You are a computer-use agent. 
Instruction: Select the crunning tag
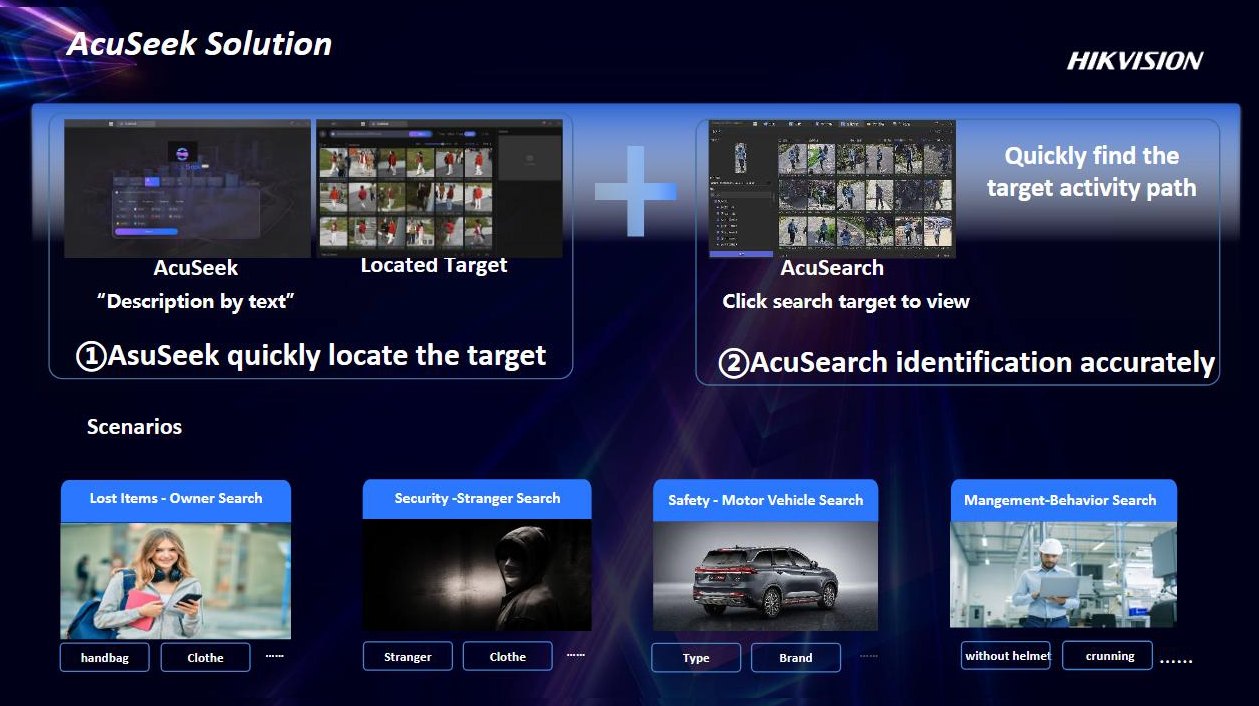[1110, 655]
